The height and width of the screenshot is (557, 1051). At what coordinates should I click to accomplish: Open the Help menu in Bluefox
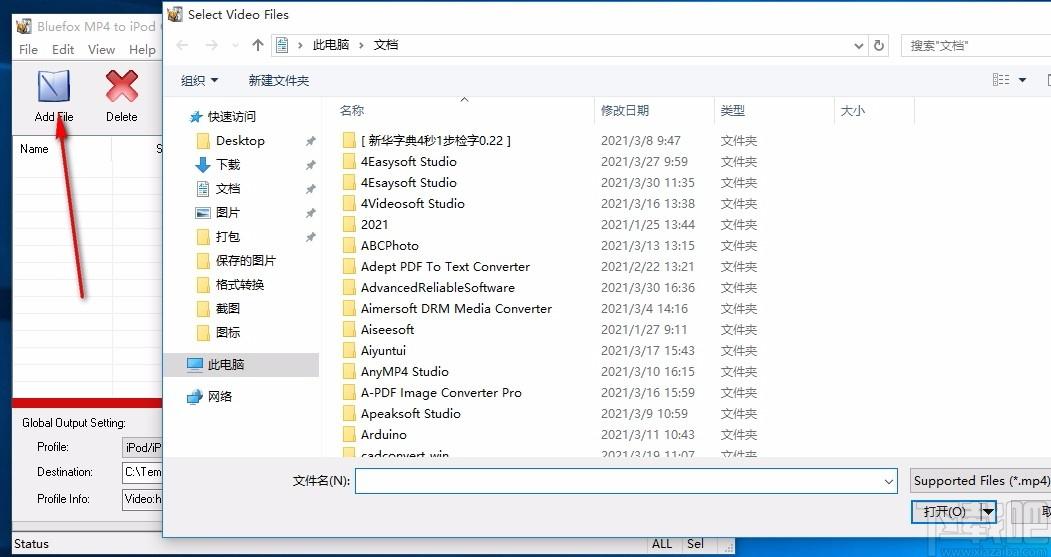click(x=142, y=50)
